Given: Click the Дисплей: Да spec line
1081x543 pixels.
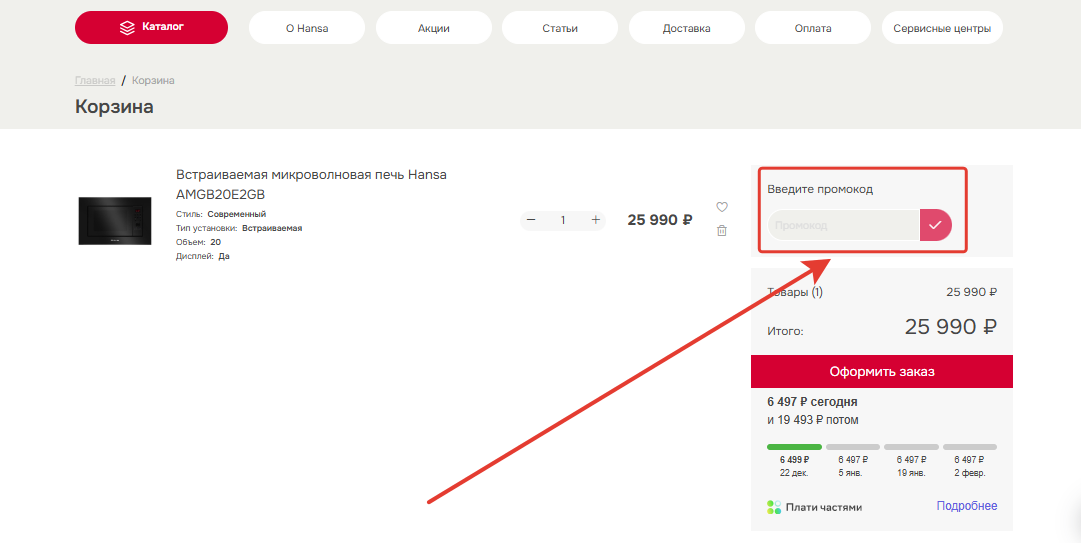Looking at the screenshot, I should click(x=203, y=256).
